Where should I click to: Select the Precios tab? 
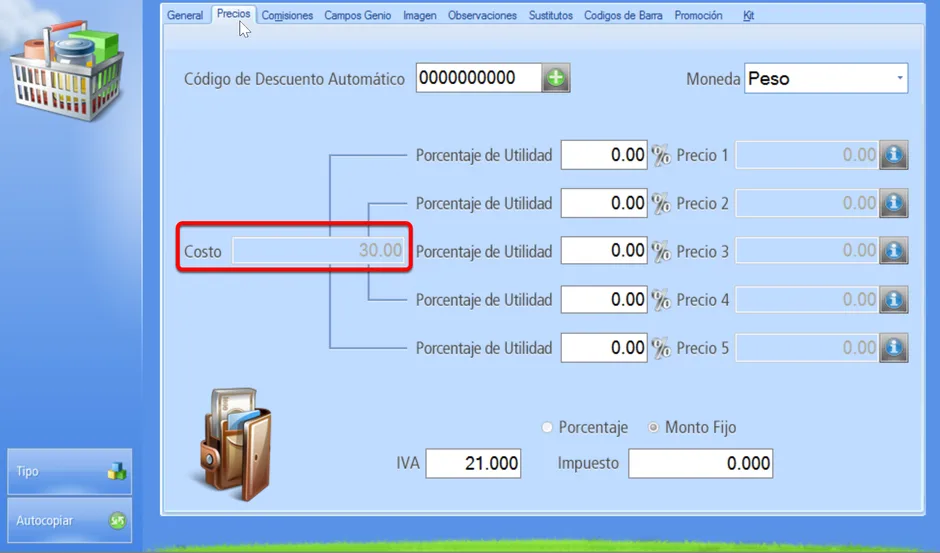coord(233,14)
